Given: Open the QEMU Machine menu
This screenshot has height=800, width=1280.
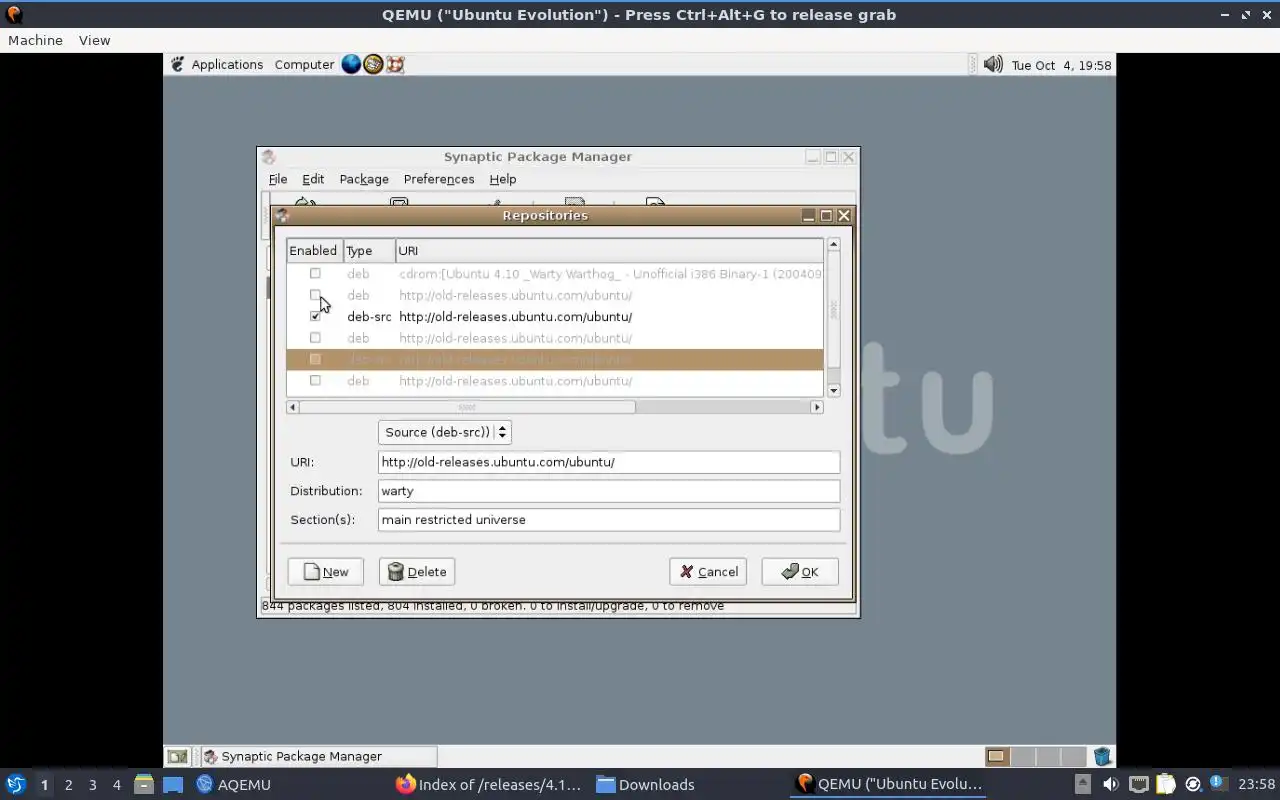Looking at the screenshot, I should pos(35,40).
